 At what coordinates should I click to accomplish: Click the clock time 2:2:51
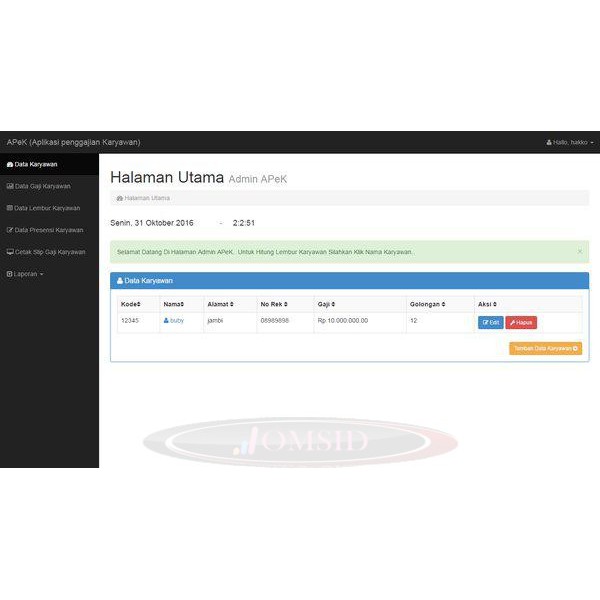click(x=244, y=223)
